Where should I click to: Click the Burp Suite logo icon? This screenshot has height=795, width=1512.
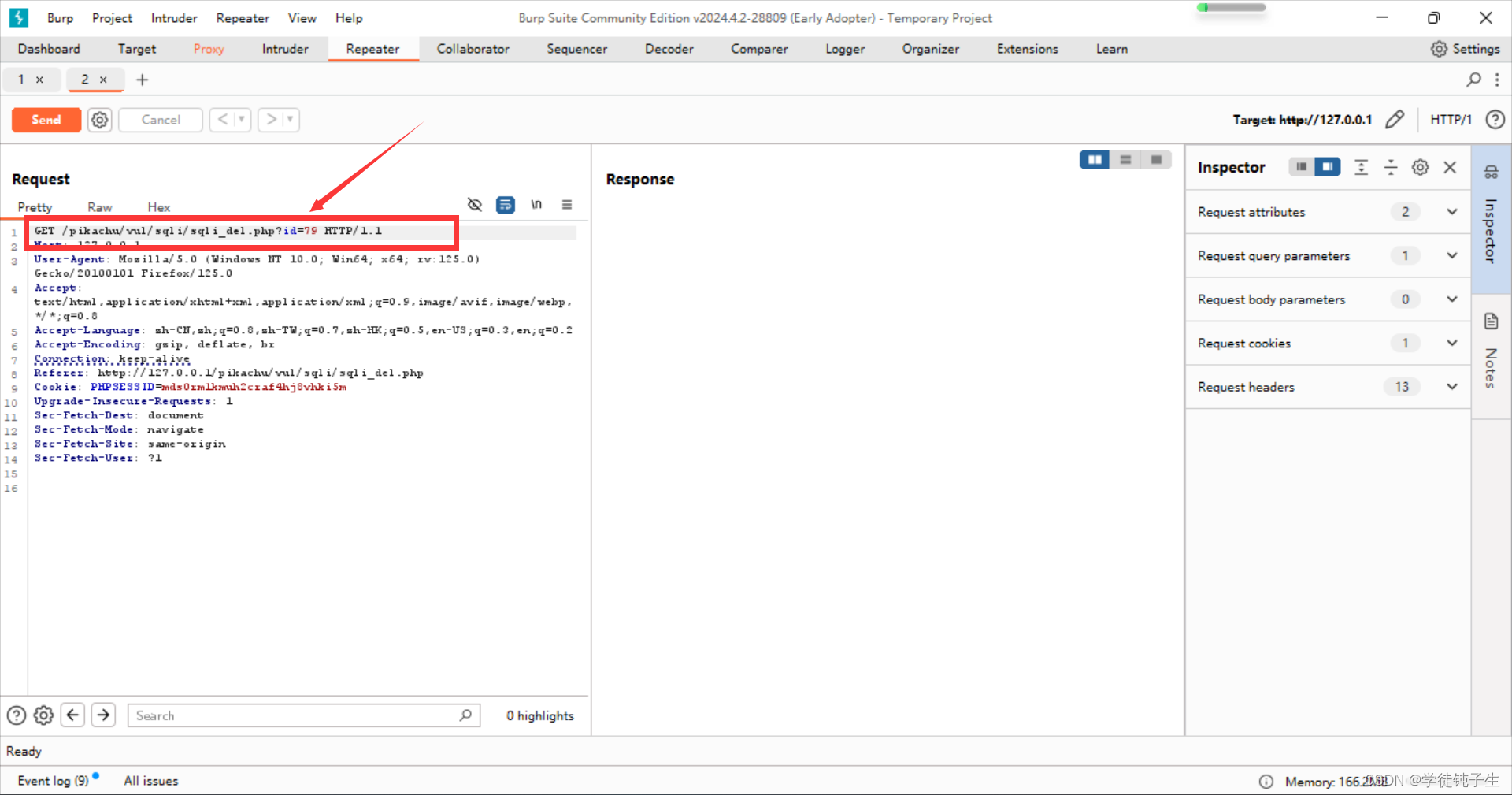[x=19, y=17]
